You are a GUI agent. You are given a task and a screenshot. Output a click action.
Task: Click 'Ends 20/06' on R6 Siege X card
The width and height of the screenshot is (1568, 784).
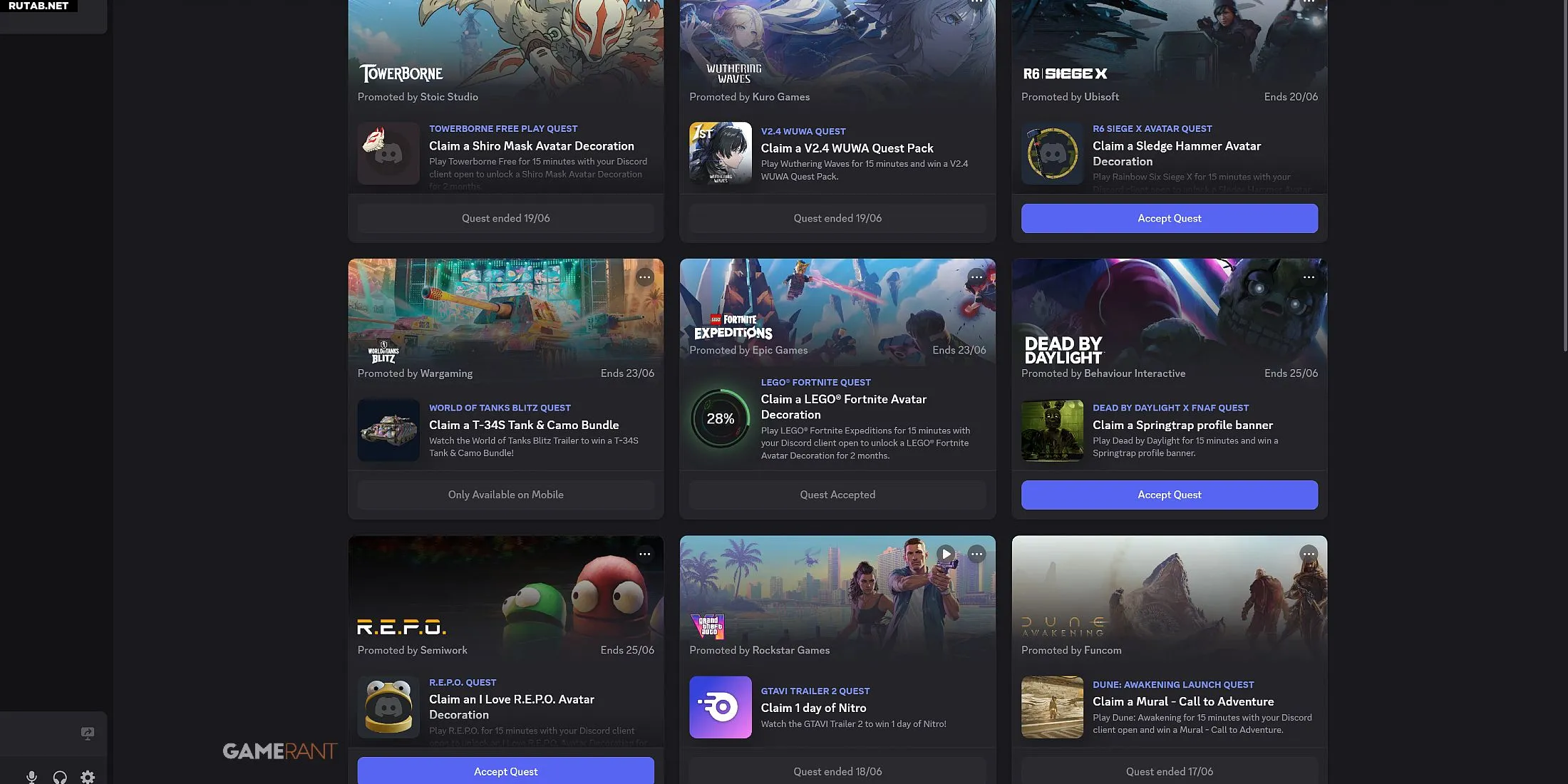[x=1291, y=97]
